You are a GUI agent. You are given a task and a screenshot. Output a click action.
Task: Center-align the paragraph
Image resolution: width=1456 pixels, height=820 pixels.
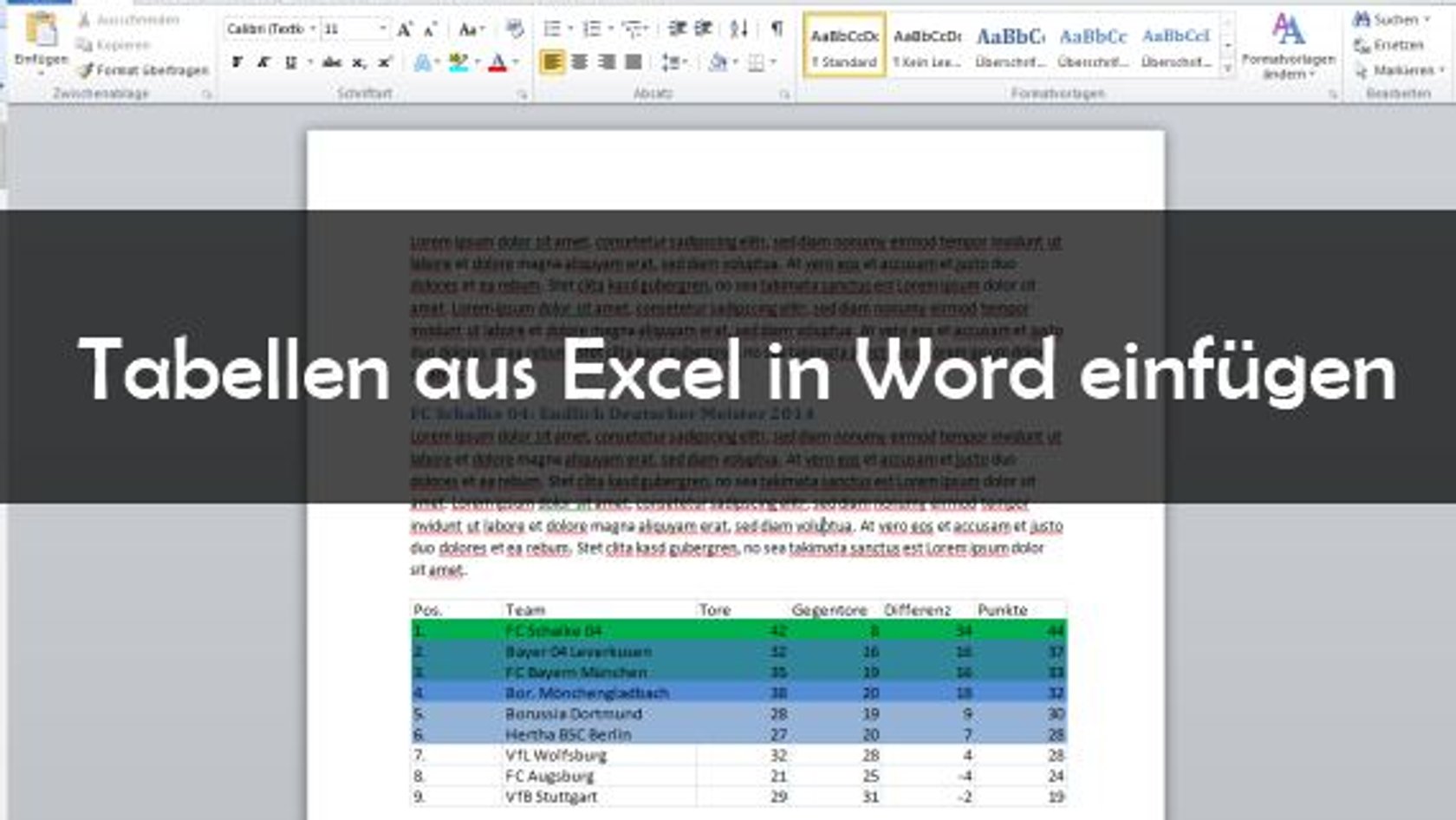coord(579,62)
